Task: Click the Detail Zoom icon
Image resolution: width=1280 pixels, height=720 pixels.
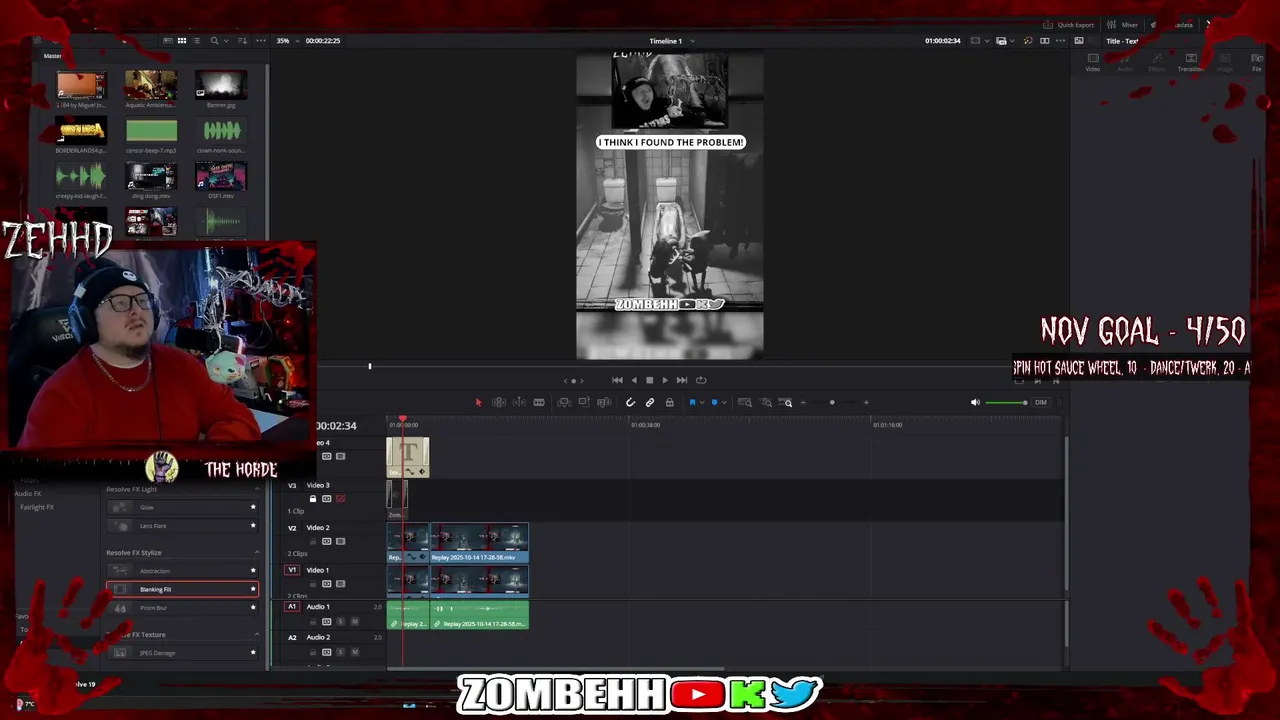Action: tap(766, 402)
